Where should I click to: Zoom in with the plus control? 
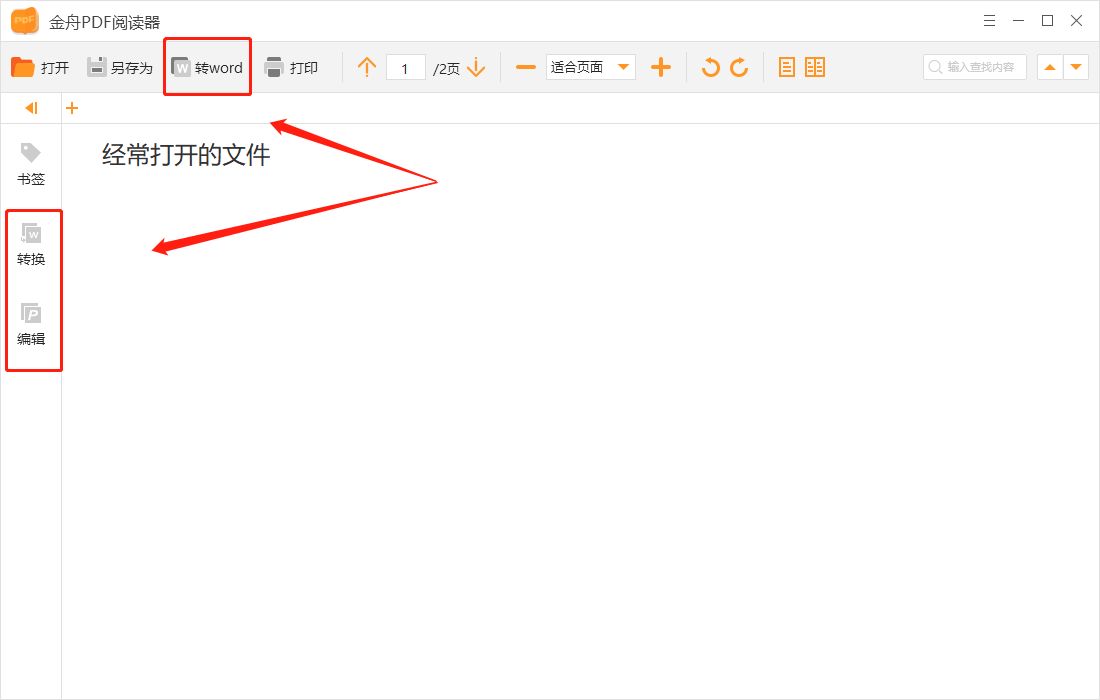pyautogui.click(x=661, y=67)
